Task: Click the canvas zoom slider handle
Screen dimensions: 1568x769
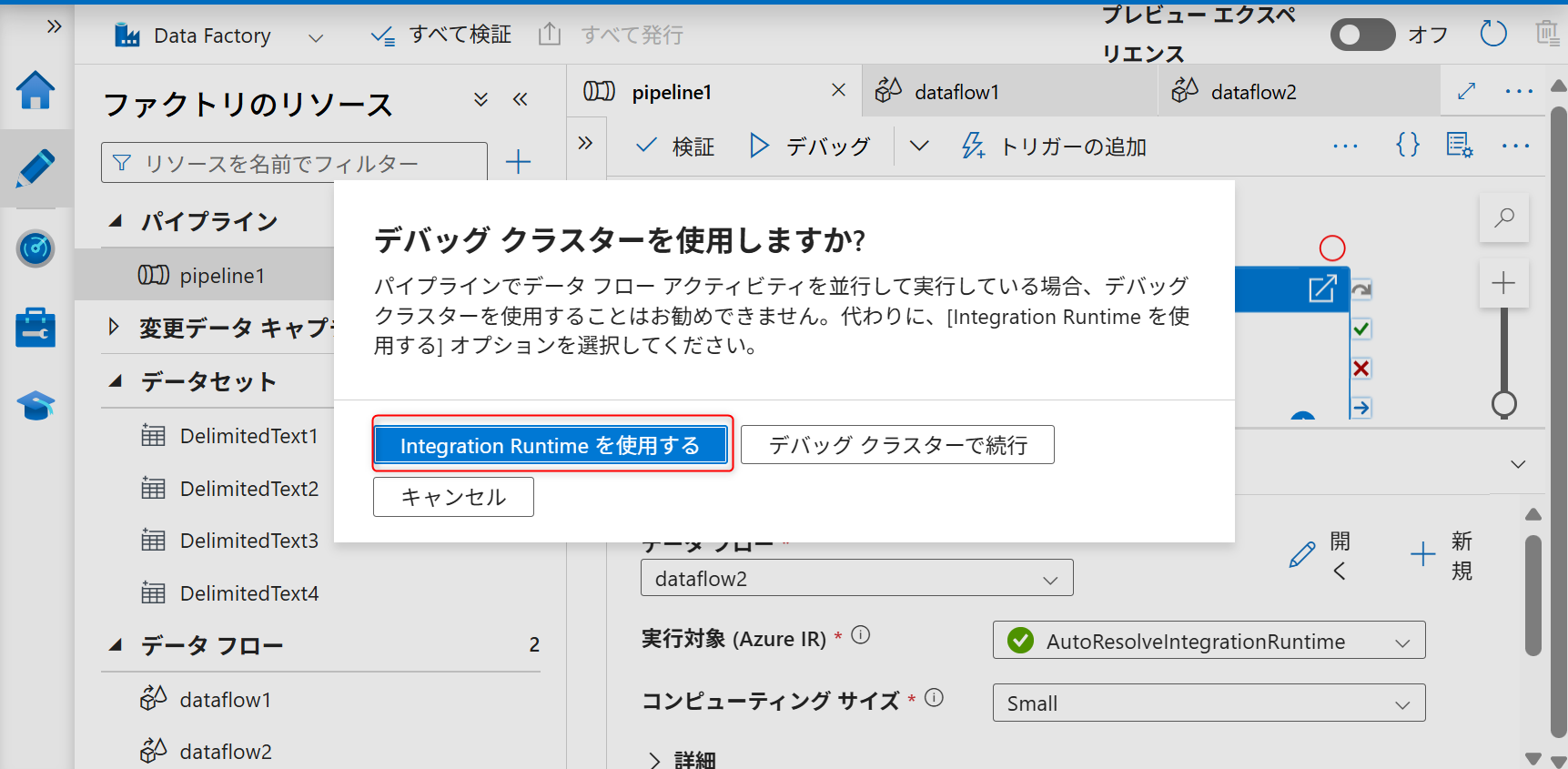Action: (x=1504, y=404)
